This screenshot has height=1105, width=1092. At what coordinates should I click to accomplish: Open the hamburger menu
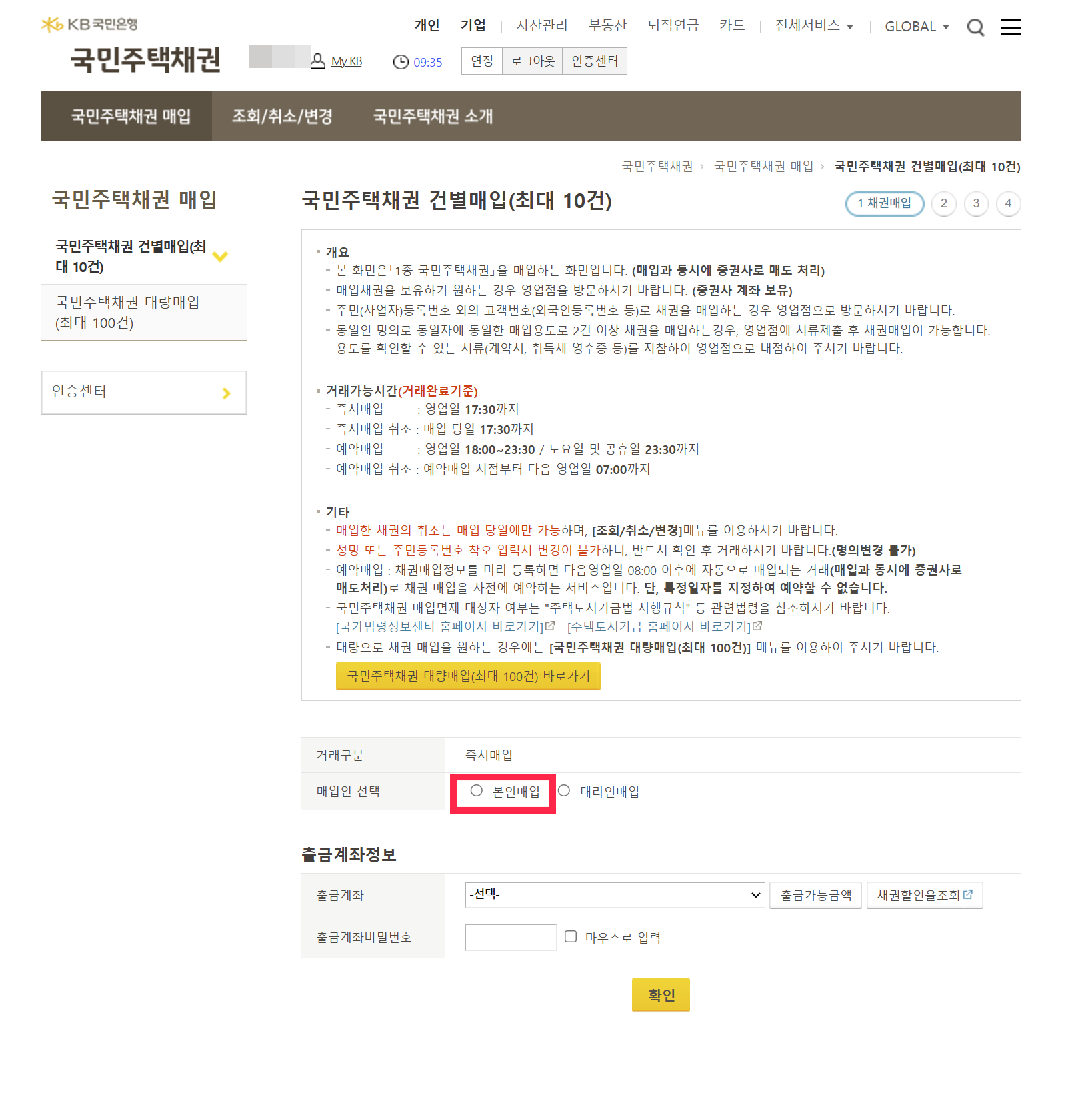tap(1011, 27)
